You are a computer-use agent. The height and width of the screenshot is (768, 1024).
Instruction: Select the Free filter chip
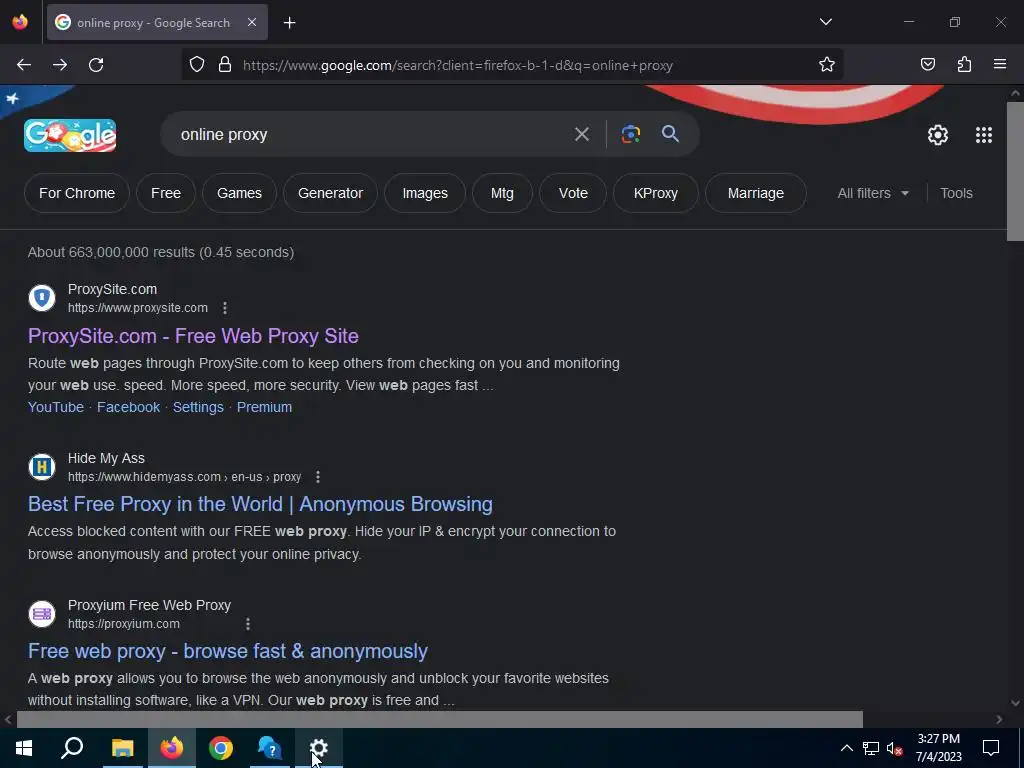[166, 193]
